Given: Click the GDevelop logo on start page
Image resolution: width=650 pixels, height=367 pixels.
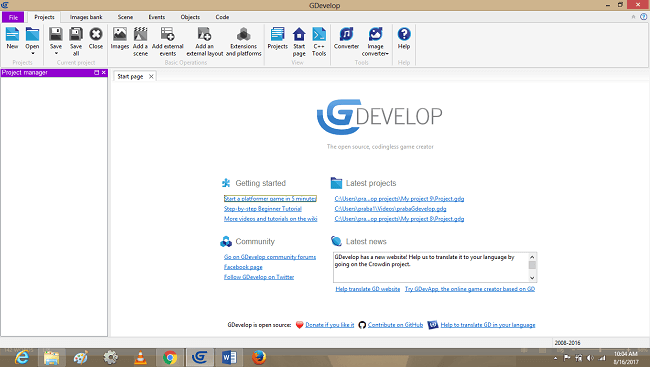Looking at the screenshot, I should (x=379, y=117).
